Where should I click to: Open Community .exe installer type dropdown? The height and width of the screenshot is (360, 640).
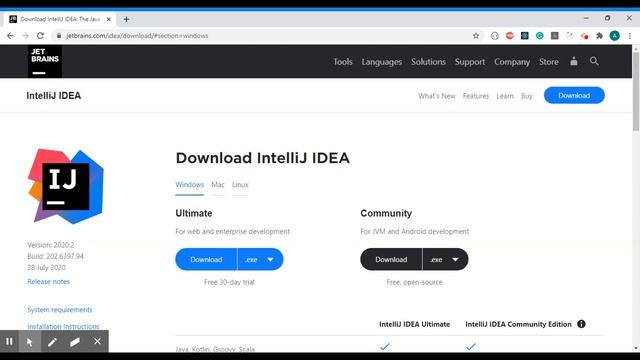(x=445, y=260)
